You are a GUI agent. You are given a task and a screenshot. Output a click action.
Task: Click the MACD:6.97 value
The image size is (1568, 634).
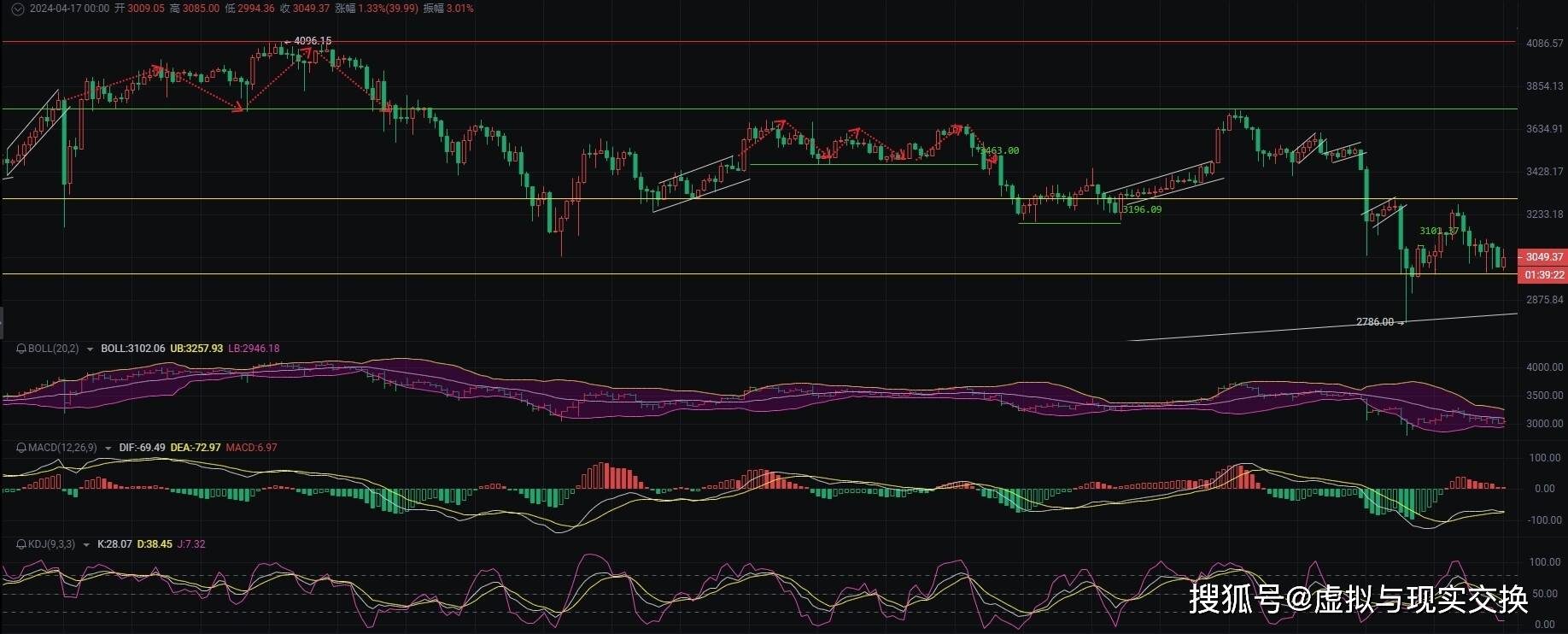(x=252, y=448)
